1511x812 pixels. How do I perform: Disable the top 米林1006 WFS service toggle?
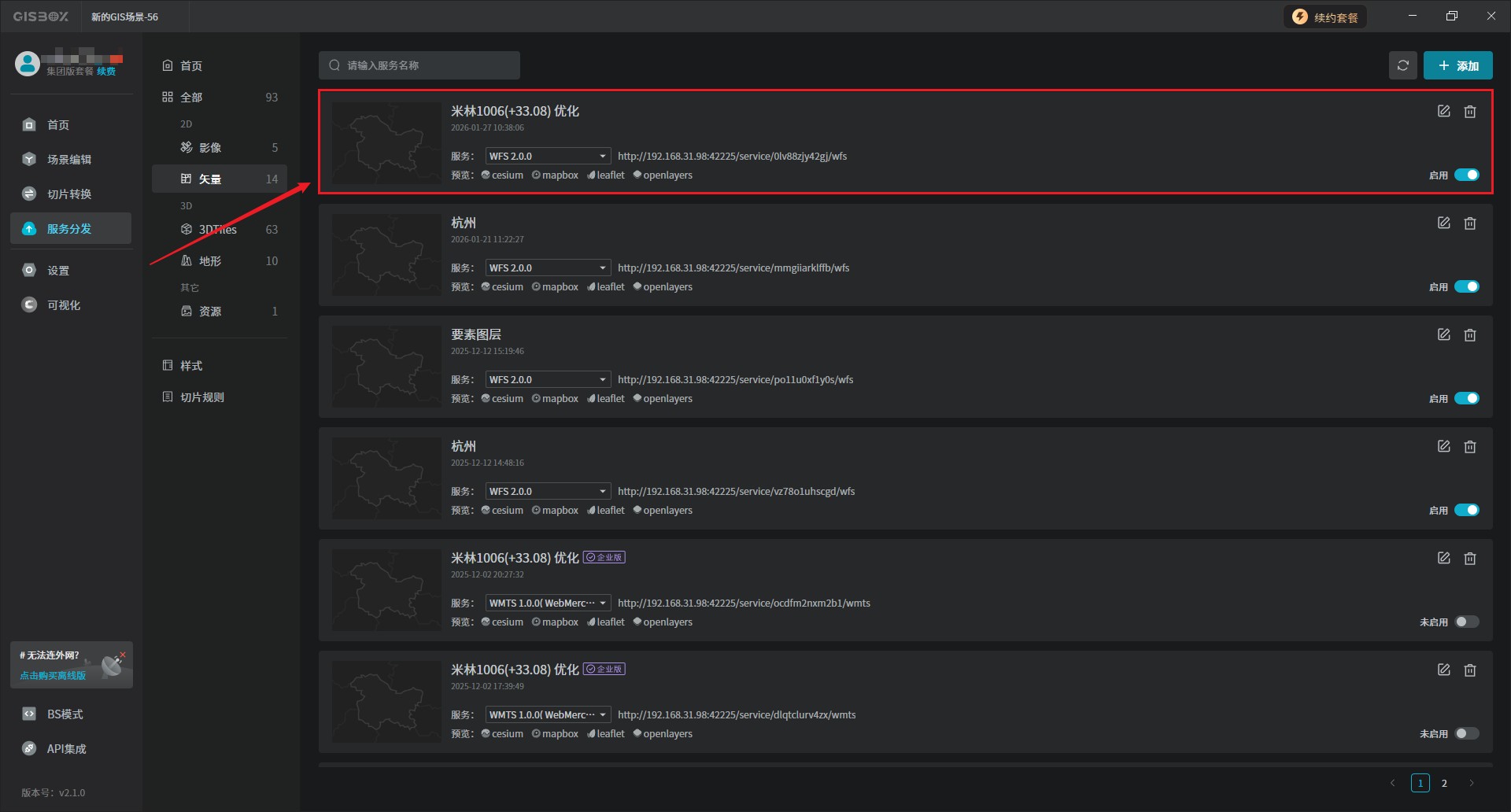1466,175
